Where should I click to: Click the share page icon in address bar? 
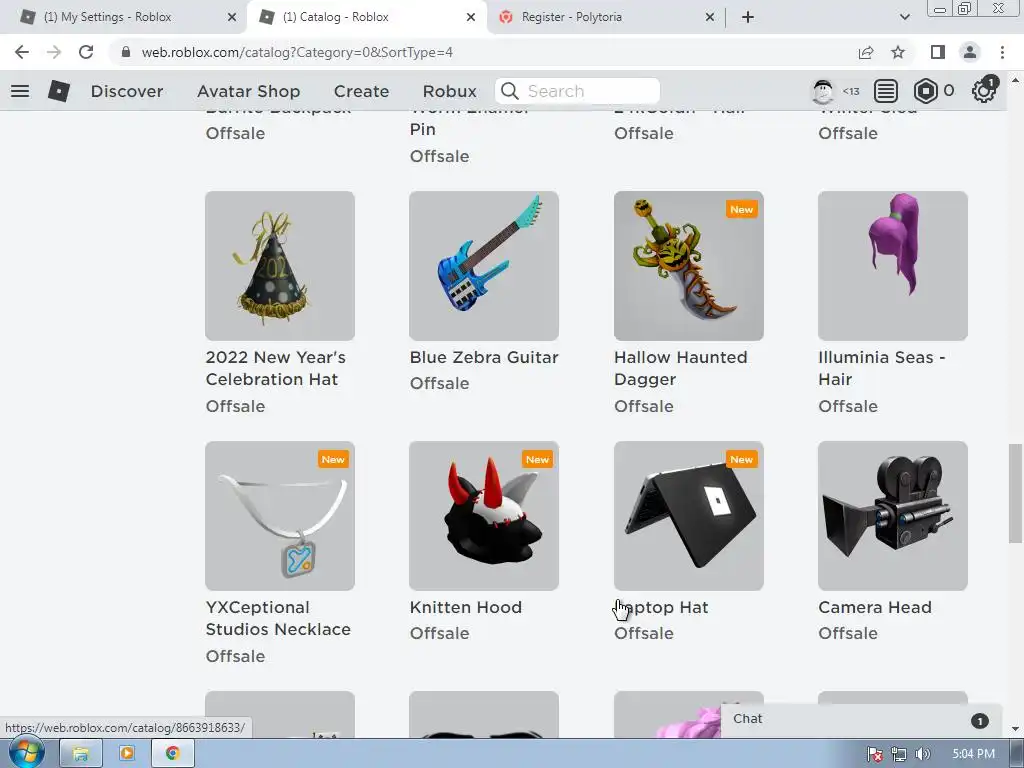click(866, 52)
